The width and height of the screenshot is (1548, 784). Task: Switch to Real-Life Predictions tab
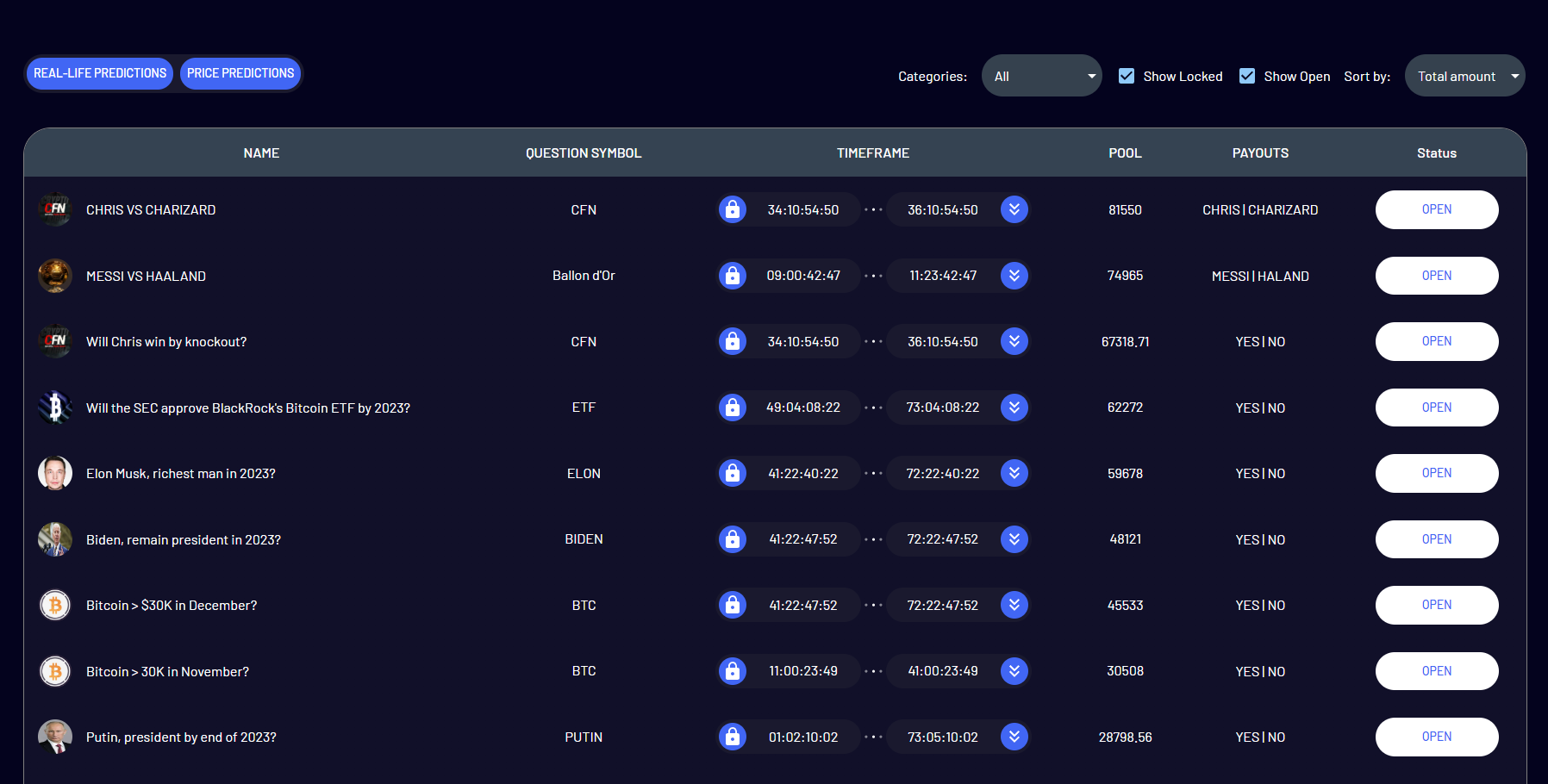coord(100,73)
